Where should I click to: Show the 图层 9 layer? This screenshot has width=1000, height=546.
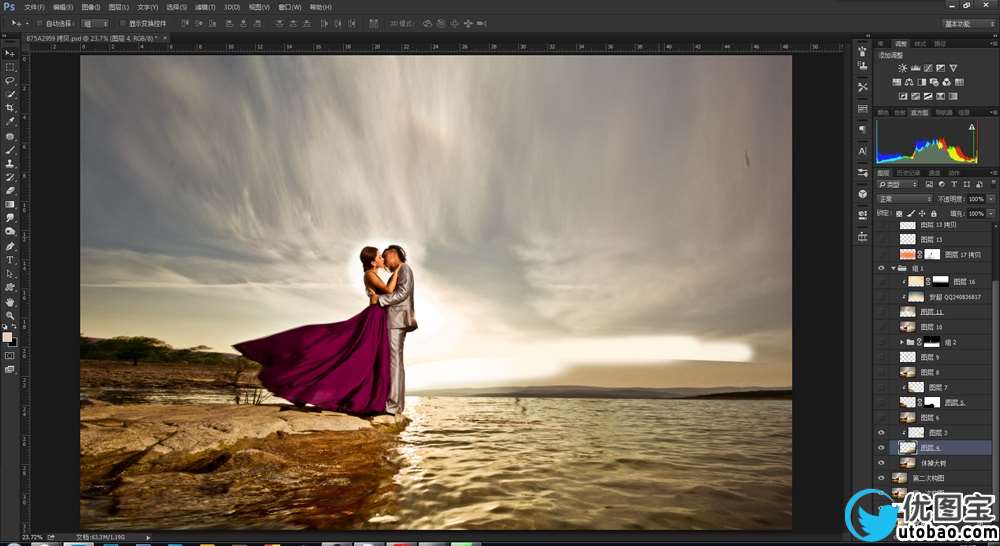(x=881, y=357)
